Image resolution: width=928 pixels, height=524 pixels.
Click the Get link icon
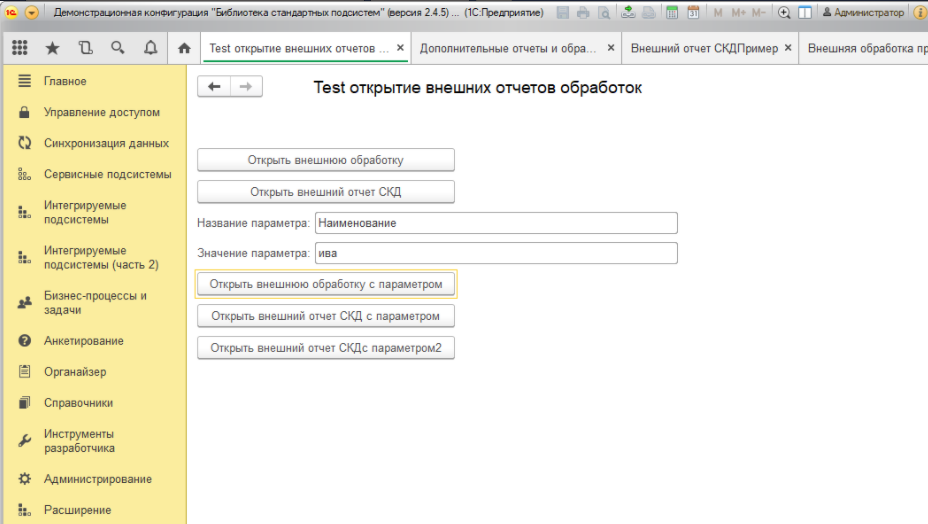628,12
